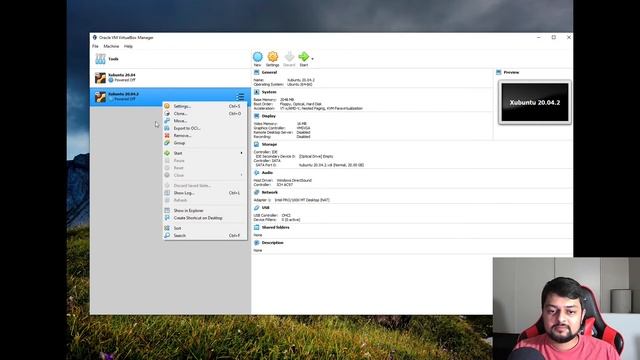
Task: Click the Boot Order value in System
Action: click(x=300, y=104)
